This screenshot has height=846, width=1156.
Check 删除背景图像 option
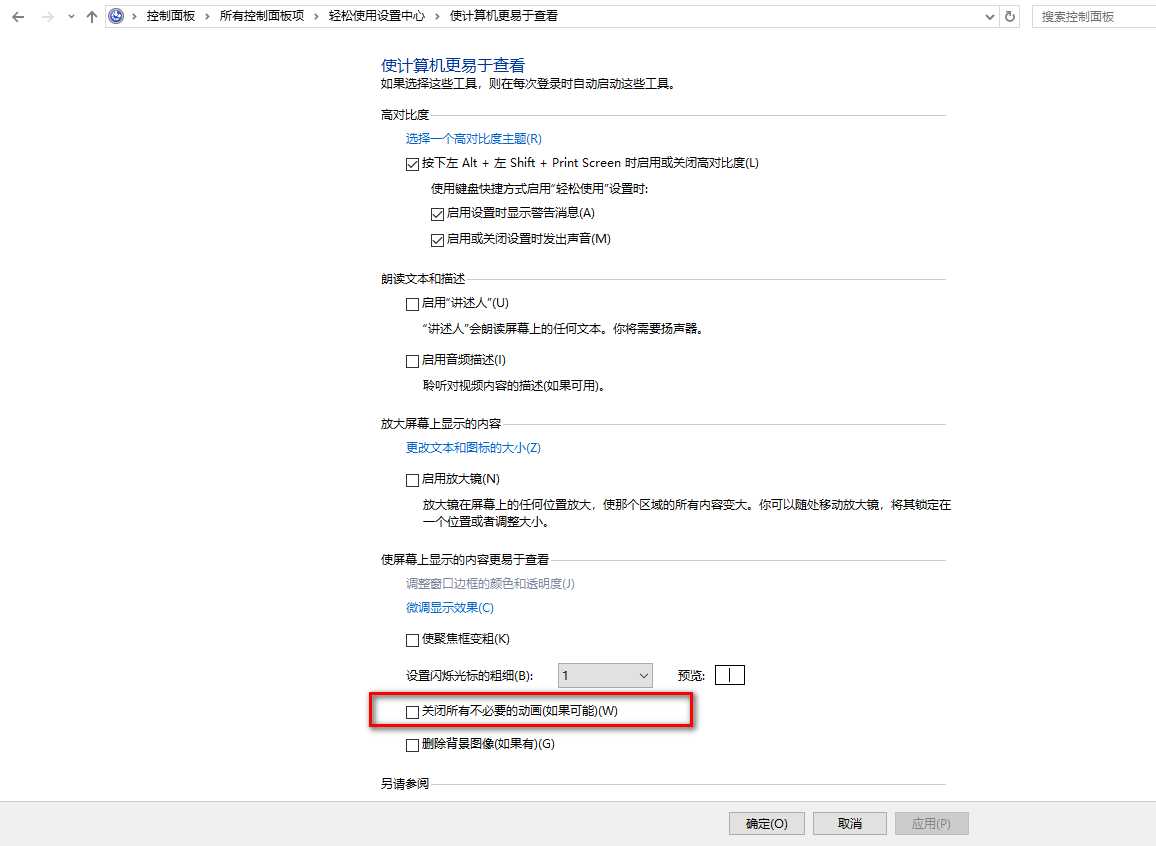(x=411, y=744)
